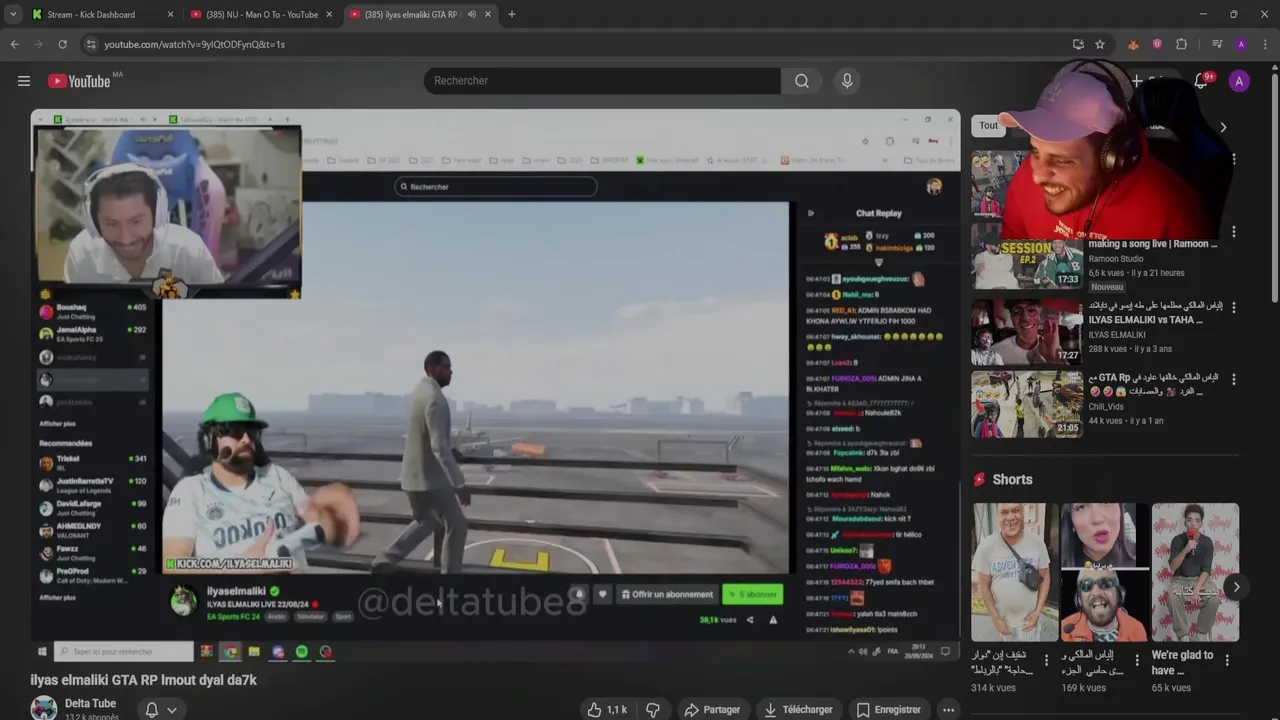Open options for the 169 k vues short
1280x720 pixels.
pos(1136,660)
